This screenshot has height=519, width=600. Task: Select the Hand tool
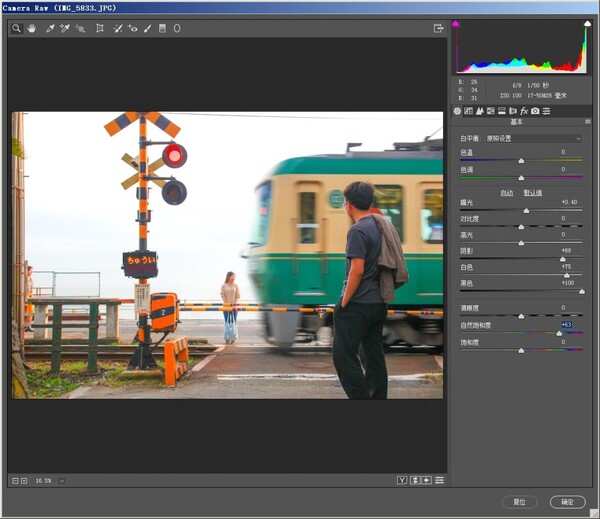tap(31, 28)
